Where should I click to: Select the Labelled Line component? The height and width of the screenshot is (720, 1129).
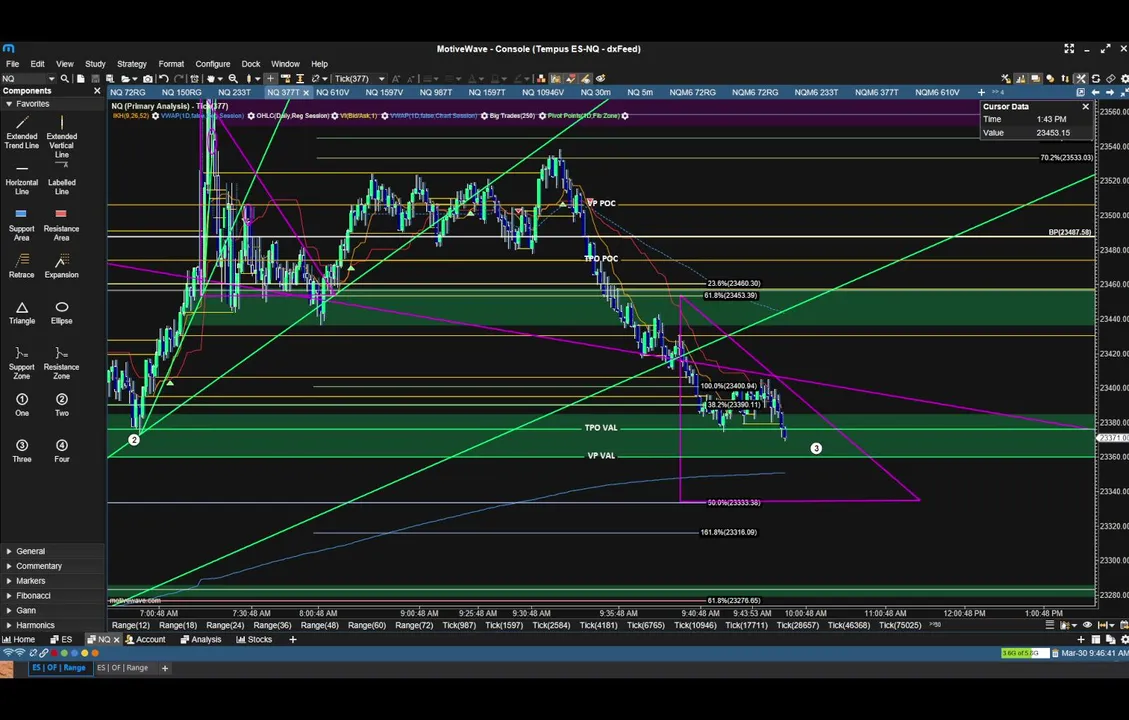[x=62, y=180]
